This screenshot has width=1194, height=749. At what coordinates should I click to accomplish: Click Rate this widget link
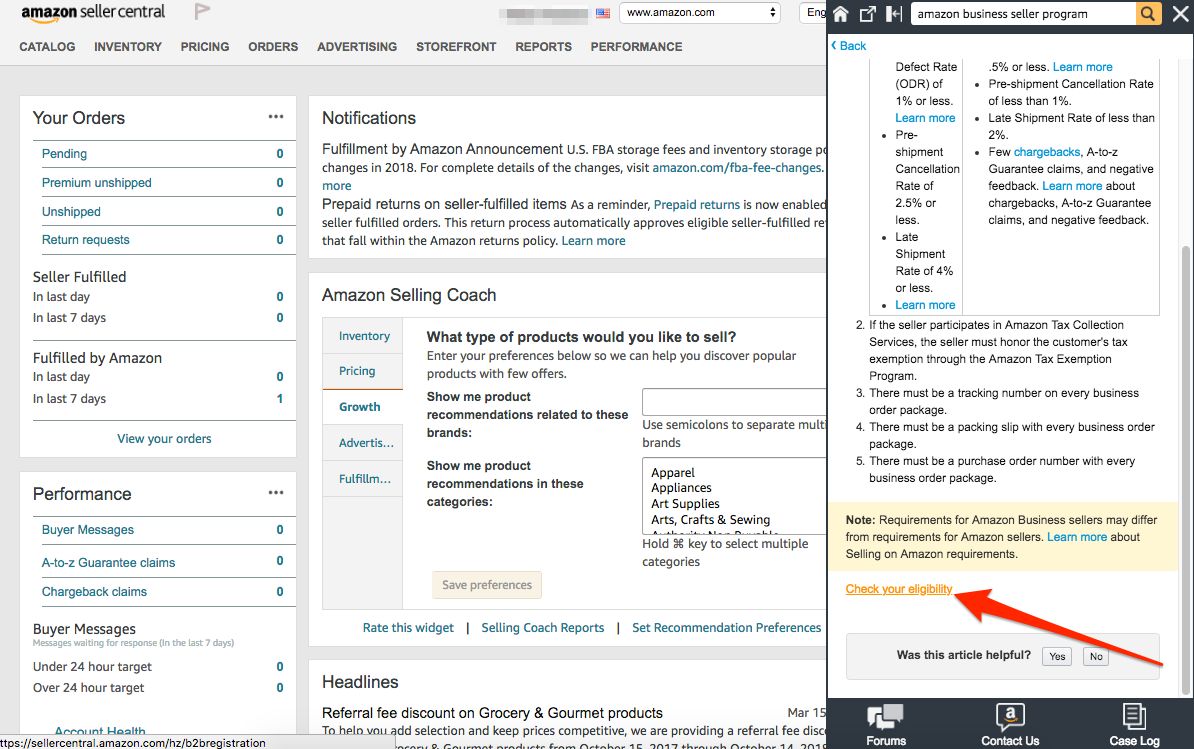(408, 627)
